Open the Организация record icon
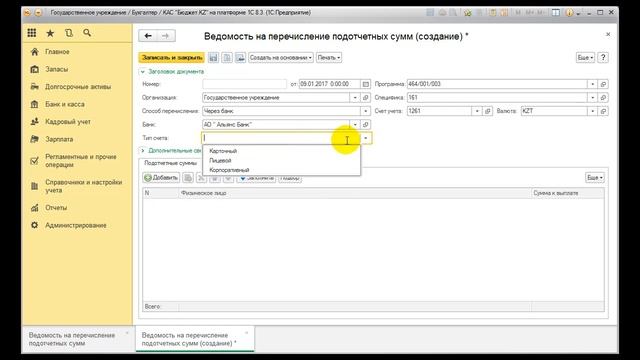This screenshot has height=360, width=640. coord(366,98)
